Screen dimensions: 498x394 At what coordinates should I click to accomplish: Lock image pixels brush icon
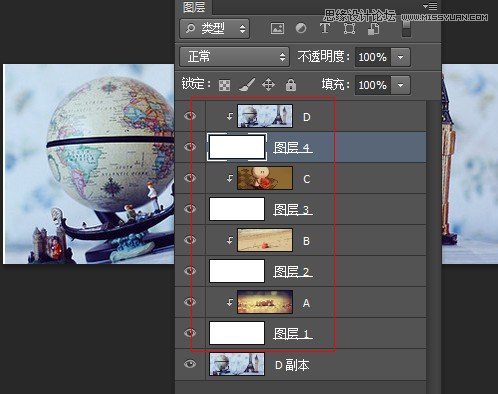247,85
